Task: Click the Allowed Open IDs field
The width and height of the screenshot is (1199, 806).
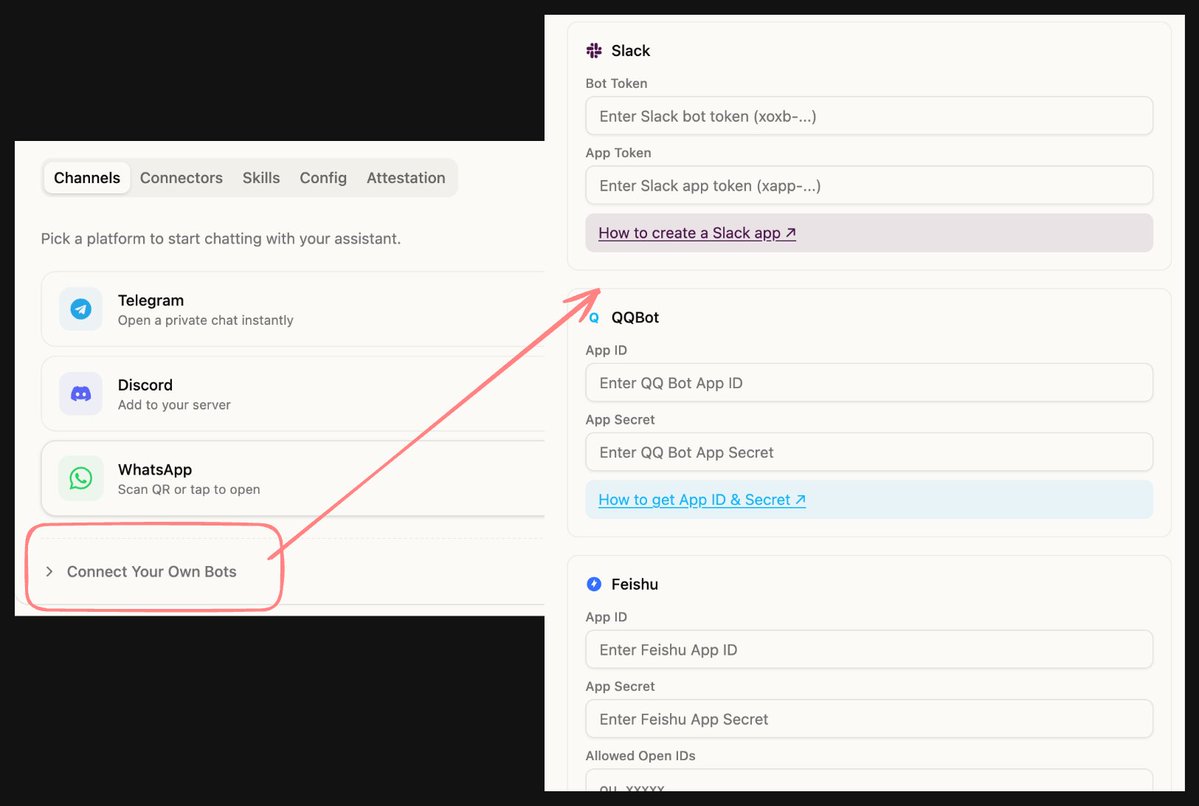Action: pyautogui.click(x=869, y=781)
